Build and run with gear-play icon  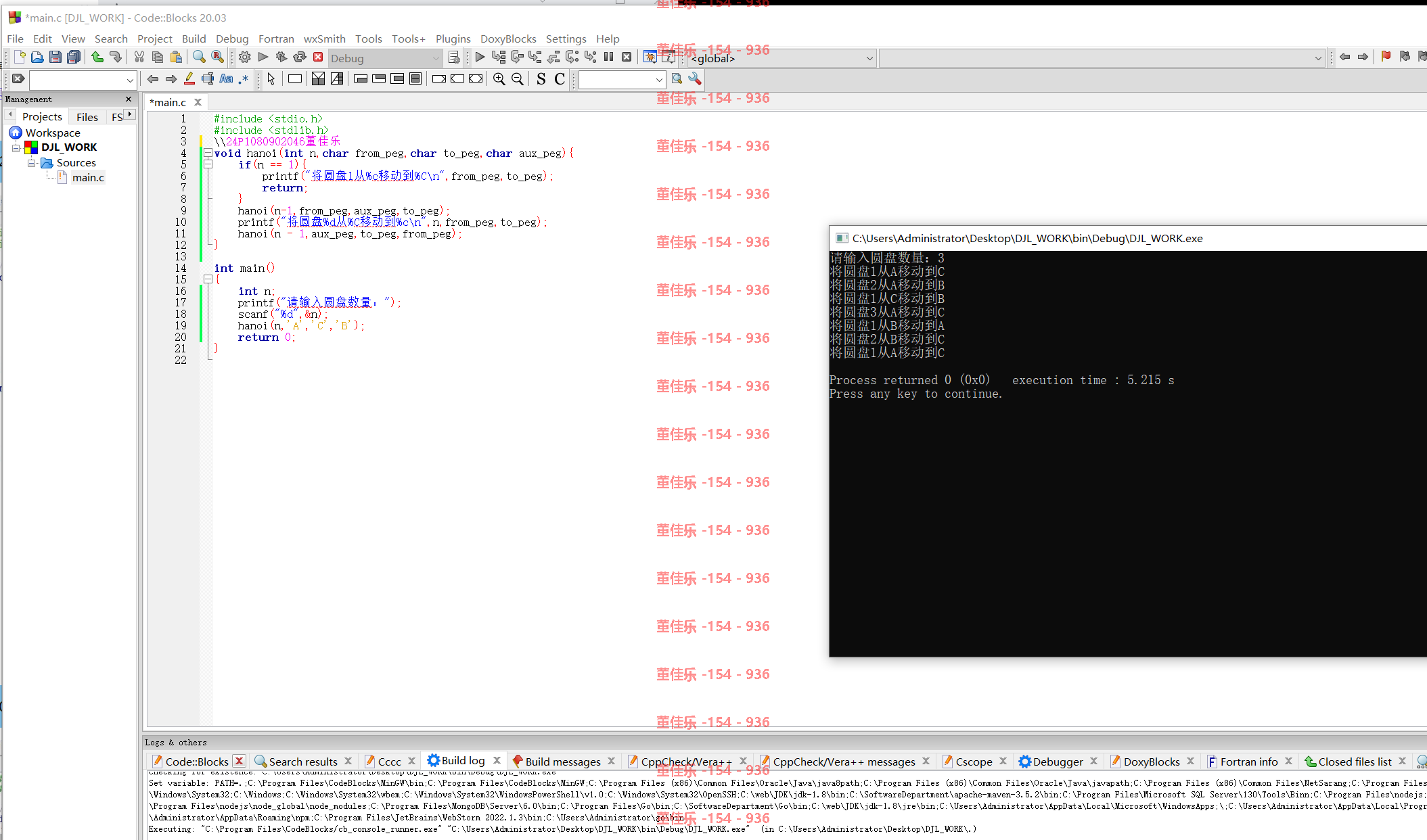pyautogui.click(x=281, y=57)
